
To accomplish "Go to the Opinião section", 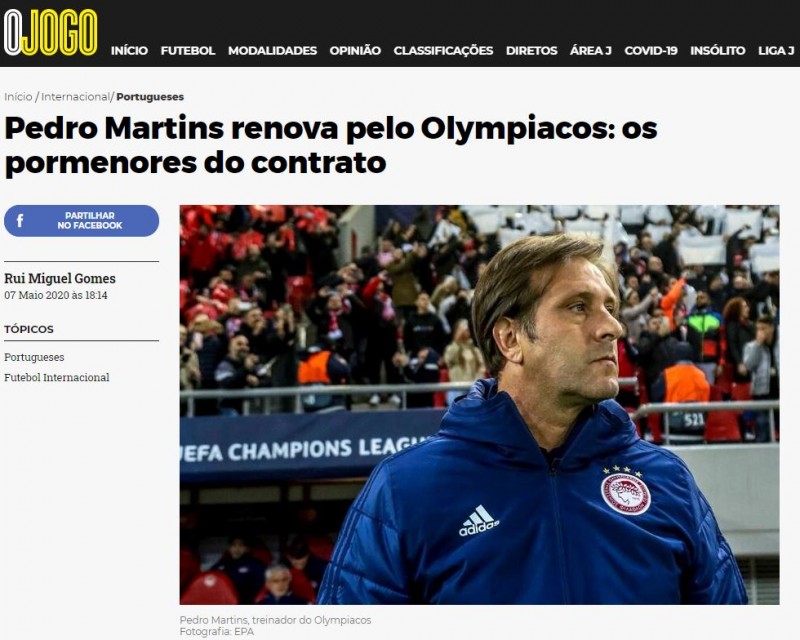I will coord(355,51).
